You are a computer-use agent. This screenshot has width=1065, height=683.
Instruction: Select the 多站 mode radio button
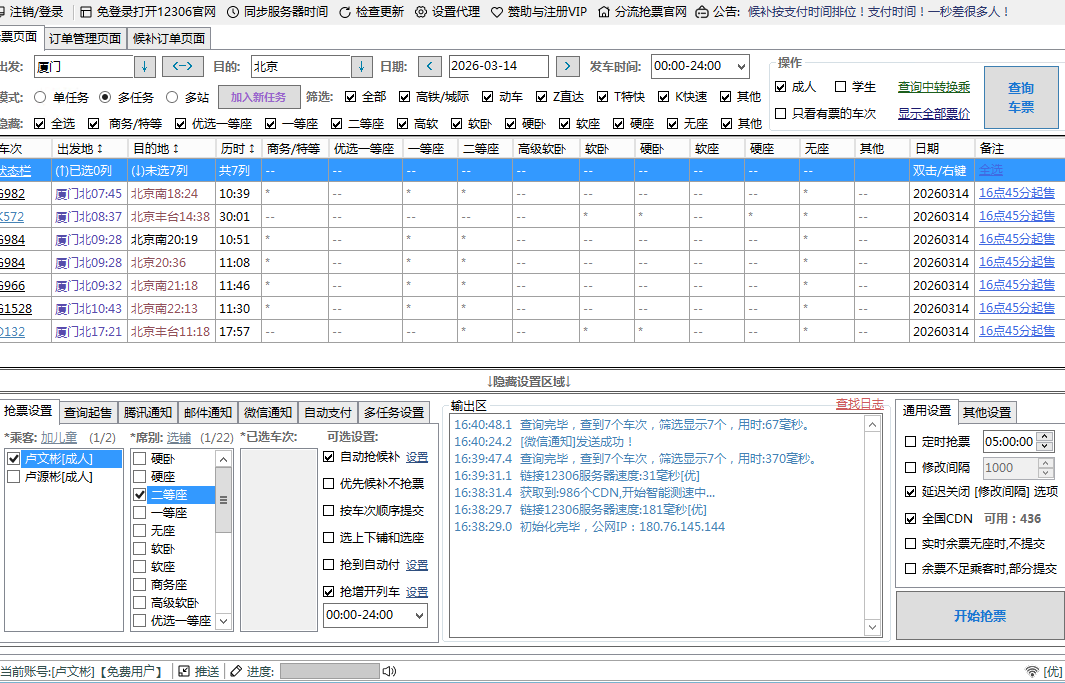click(x=171, y=97)
